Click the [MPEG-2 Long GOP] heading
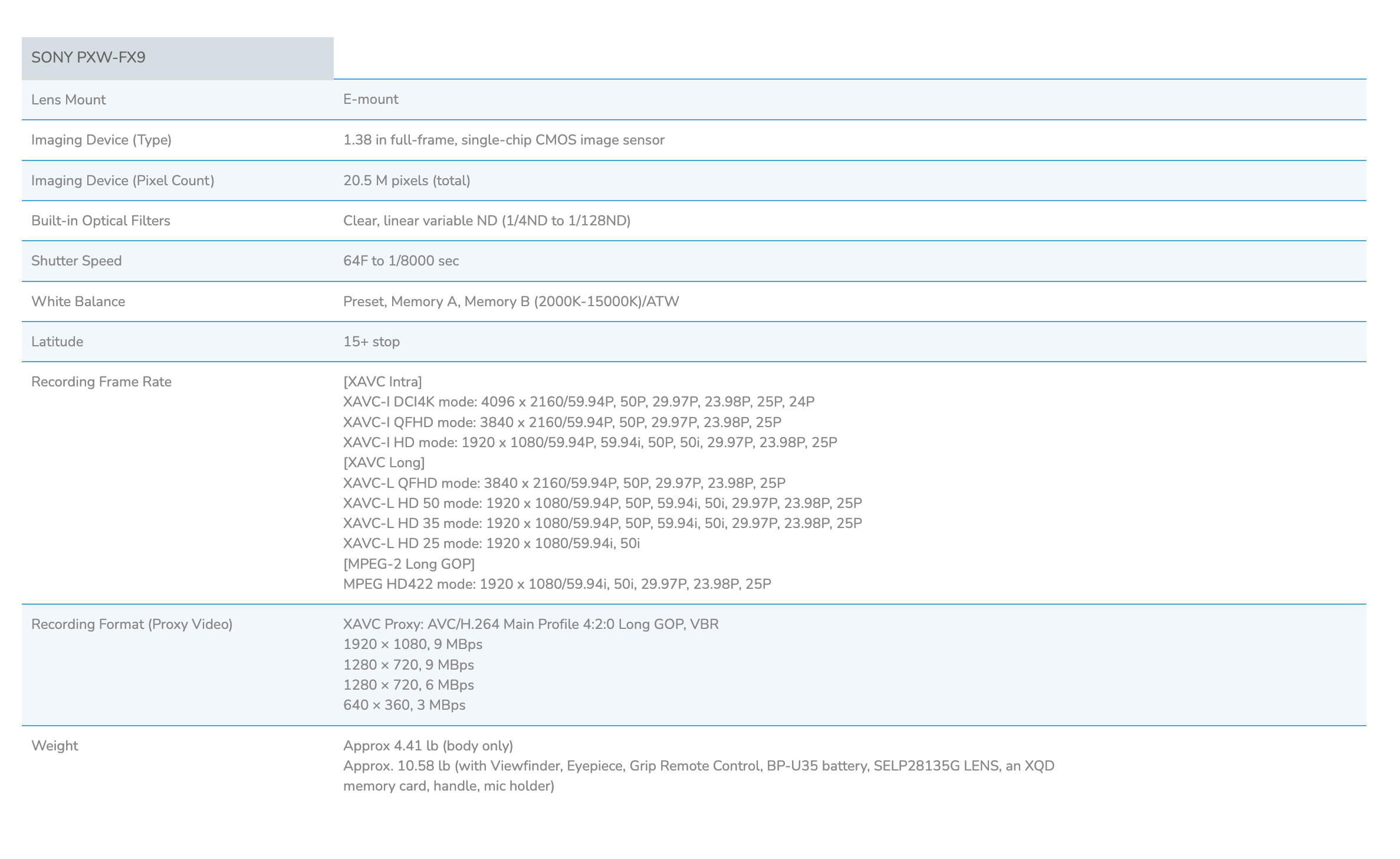This screenshot has height=859, width=1400. coord(409,564)
